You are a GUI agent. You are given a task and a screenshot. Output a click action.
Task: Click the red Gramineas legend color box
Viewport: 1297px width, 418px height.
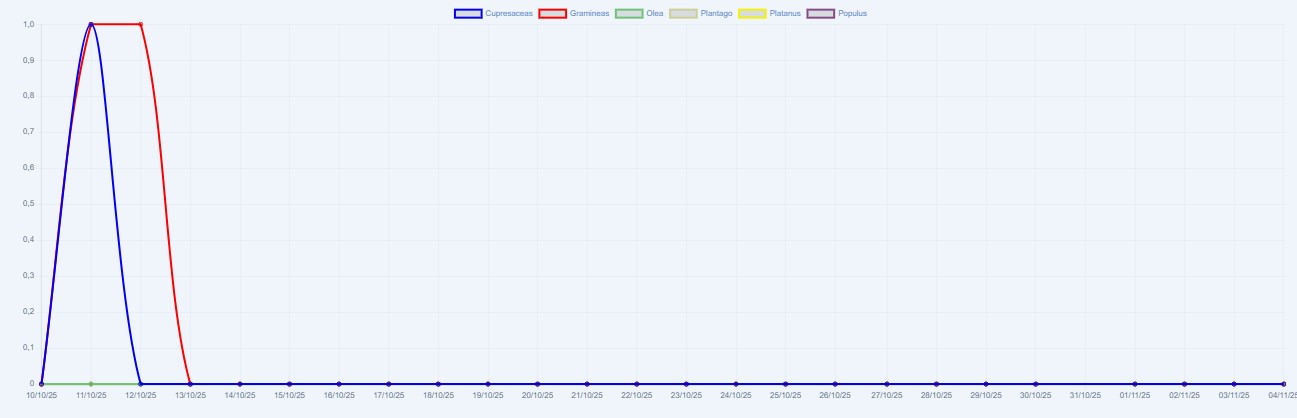553,13
